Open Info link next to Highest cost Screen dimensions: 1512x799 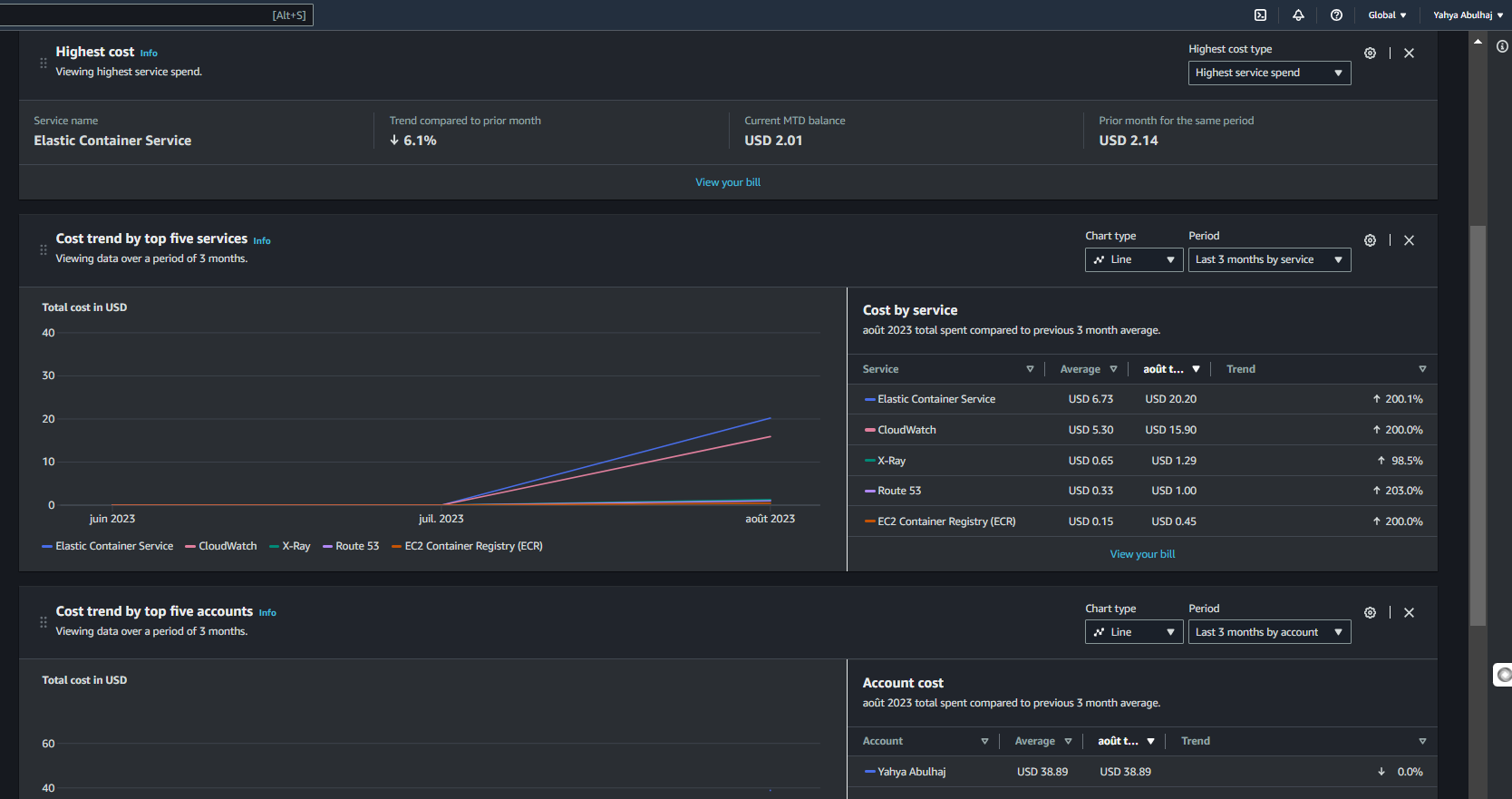[149, 54]
